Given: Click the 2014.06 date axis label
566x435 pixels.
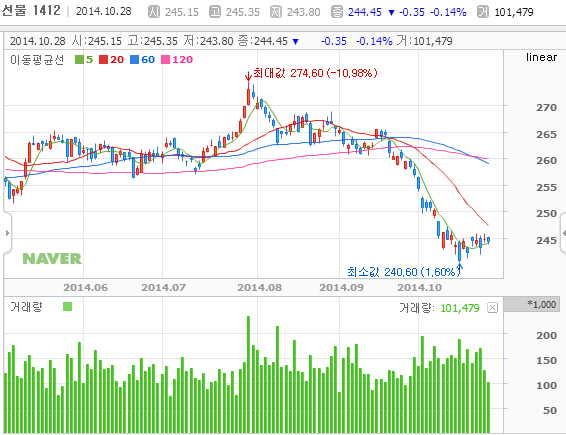Looking at the screenshot, I should click(x=86, y=288).
